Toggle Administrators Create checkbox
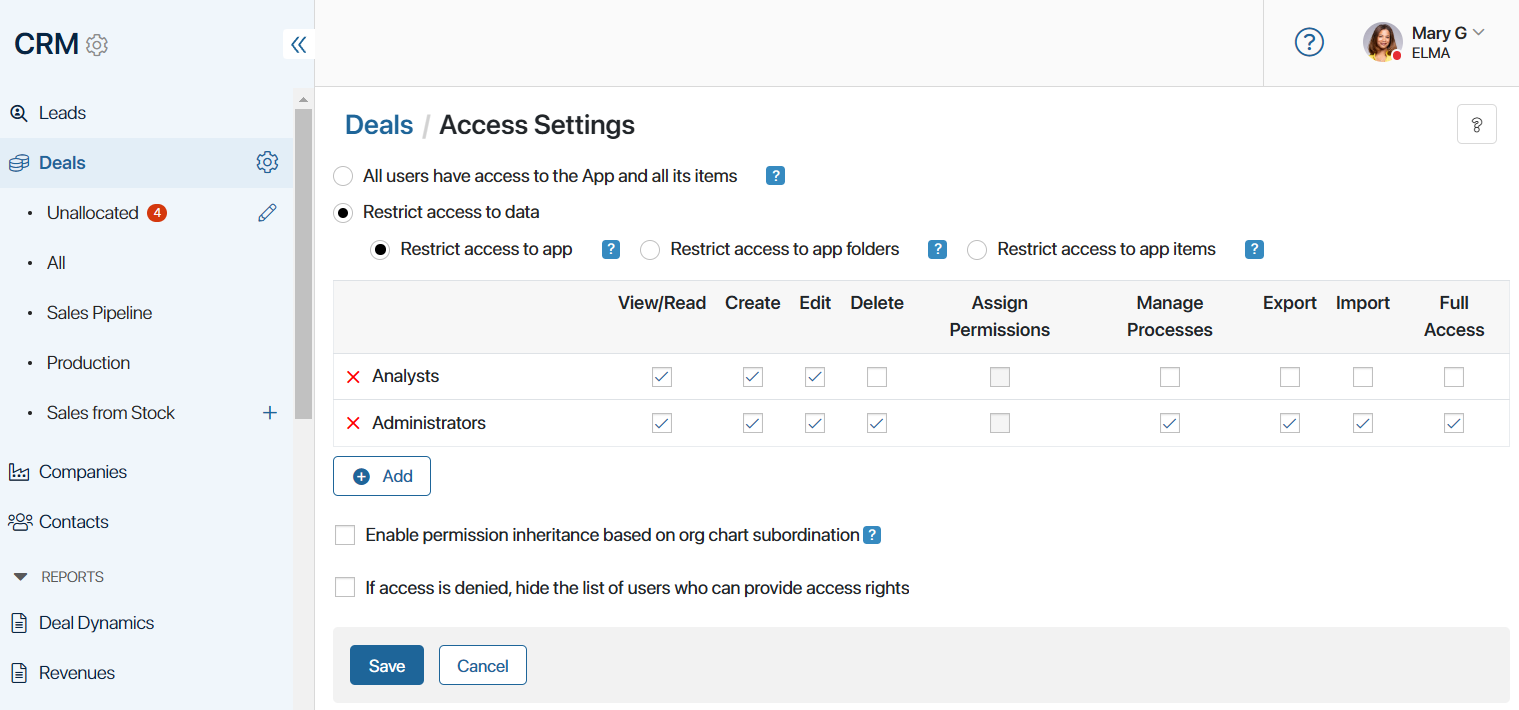The image size is (1519, 710). tap(753, 423)
